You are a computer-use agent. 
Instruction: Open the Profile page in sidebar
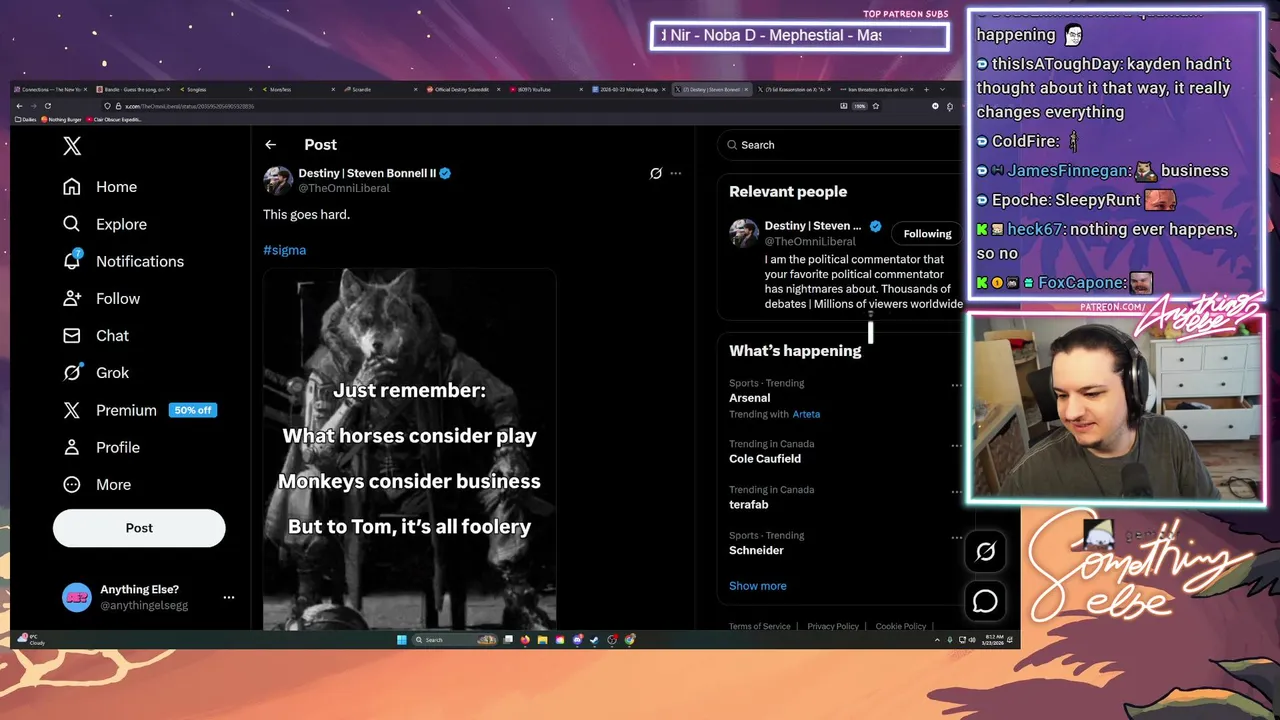point(101,447)
